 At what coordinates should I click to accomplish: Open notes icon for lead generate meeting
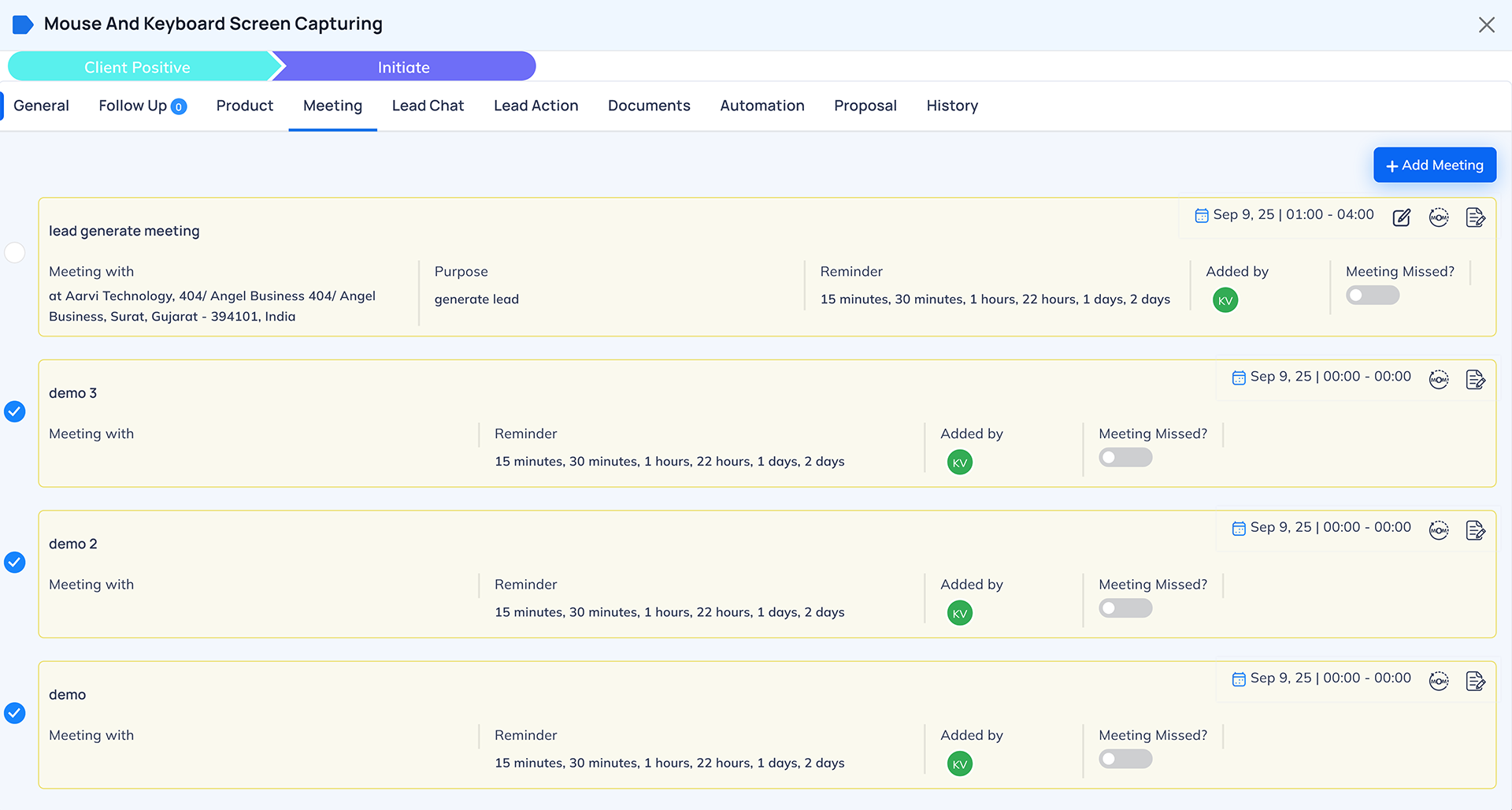(x=1476, y=217)
